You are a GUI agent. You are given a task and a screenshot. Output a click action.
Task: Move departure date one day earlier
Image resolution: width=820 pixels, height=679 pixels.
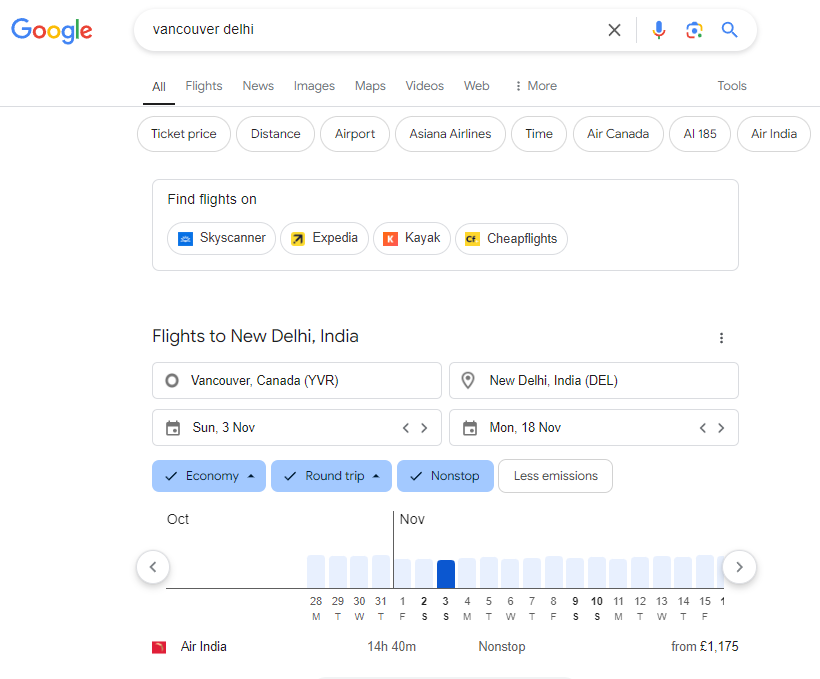pos(406,428)
